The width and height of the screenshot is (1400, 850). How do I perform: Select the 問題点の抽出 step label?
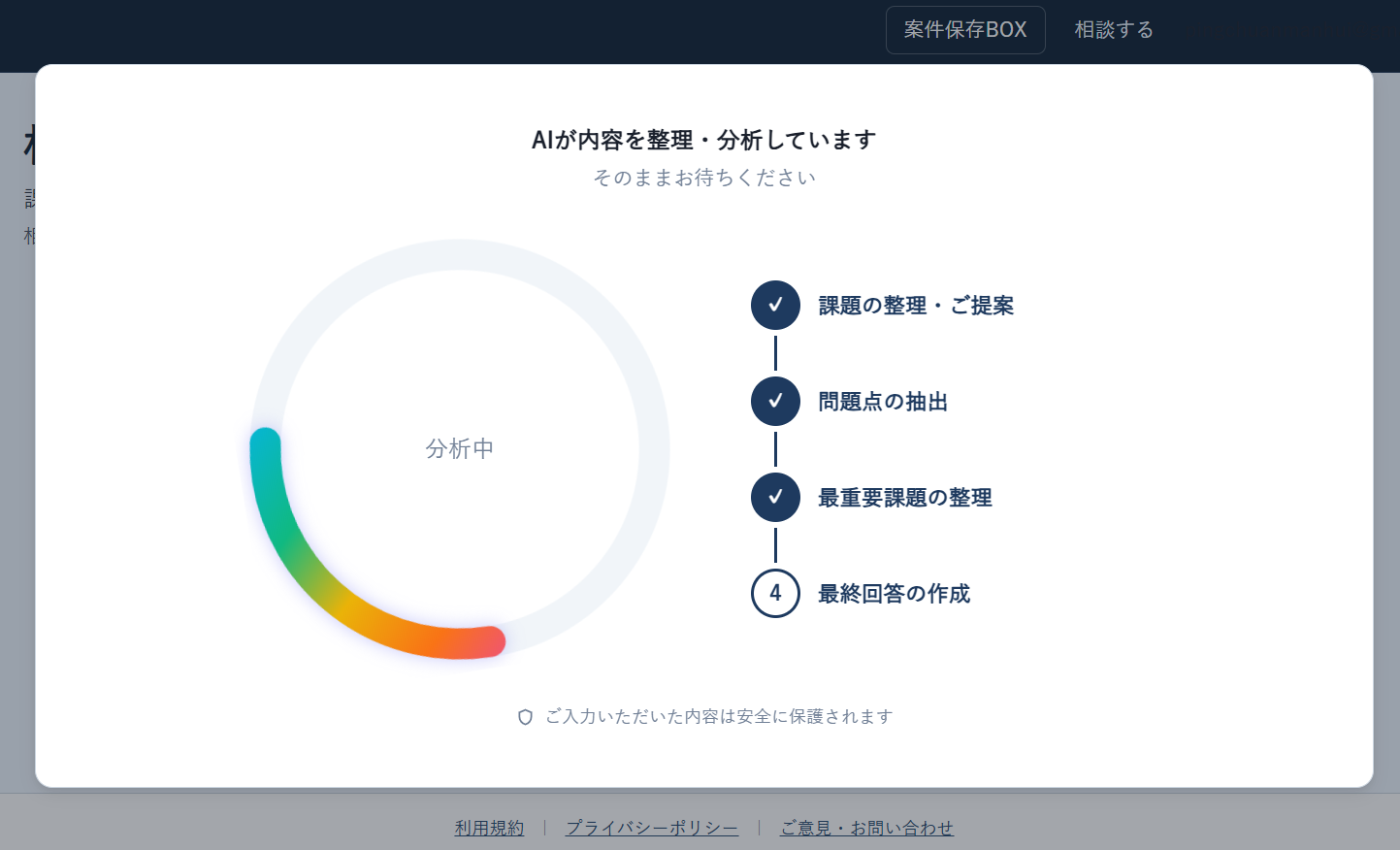[x=883, y=402]
